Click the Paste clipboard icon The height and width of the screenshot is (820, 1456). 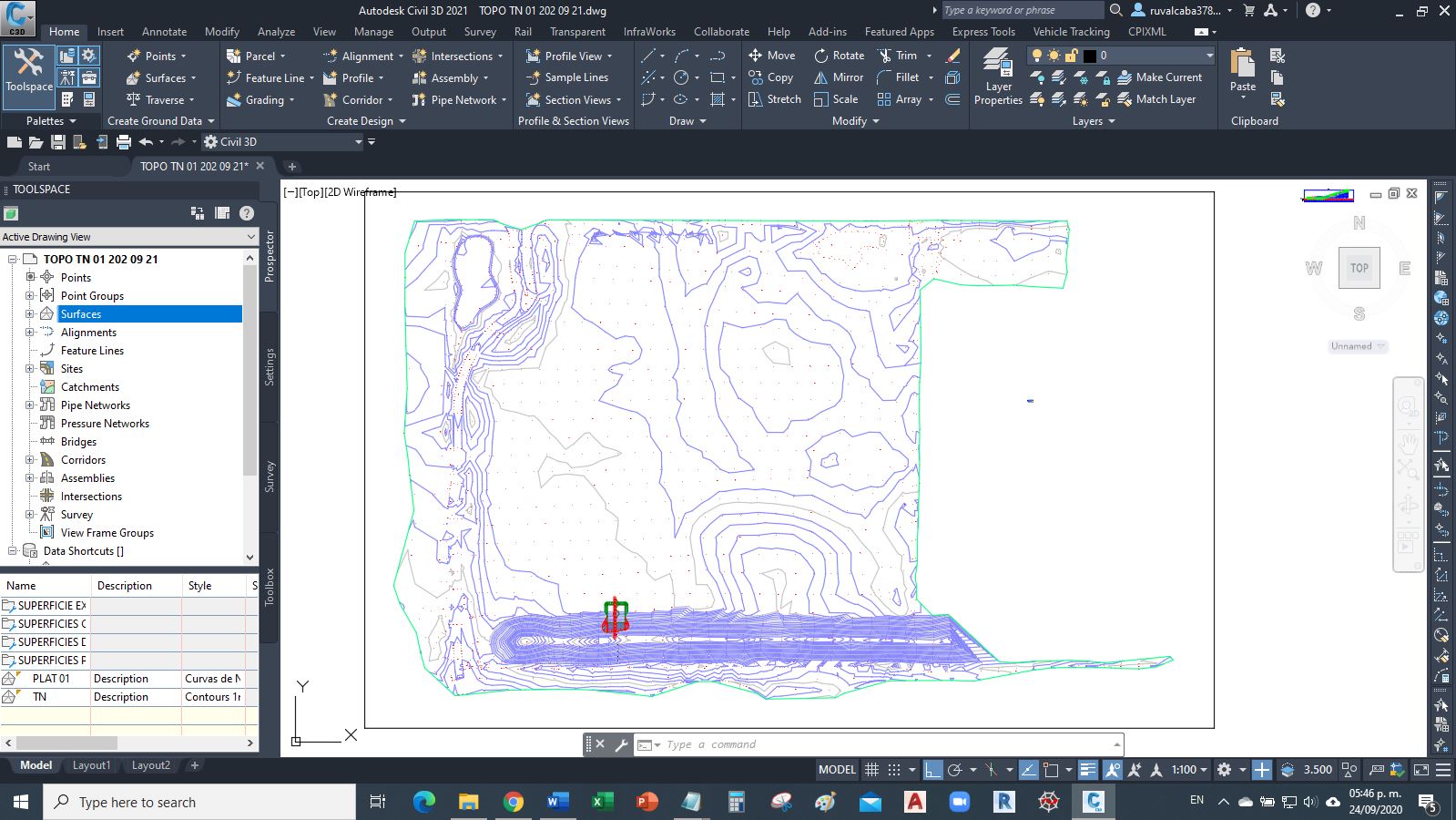(x=1243, y=70)
